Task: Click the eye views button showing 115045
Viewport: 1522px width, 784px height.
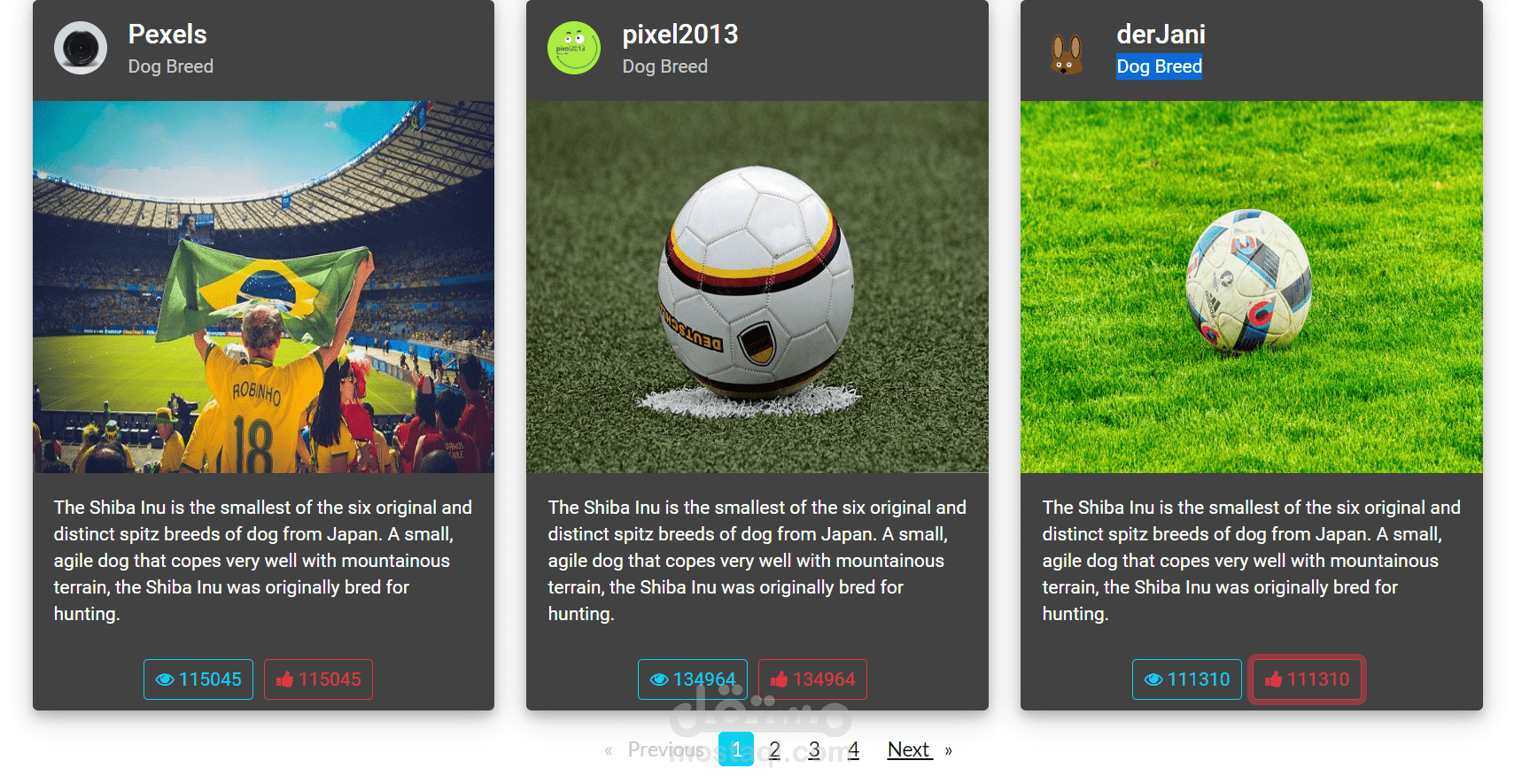Action: 198,679
